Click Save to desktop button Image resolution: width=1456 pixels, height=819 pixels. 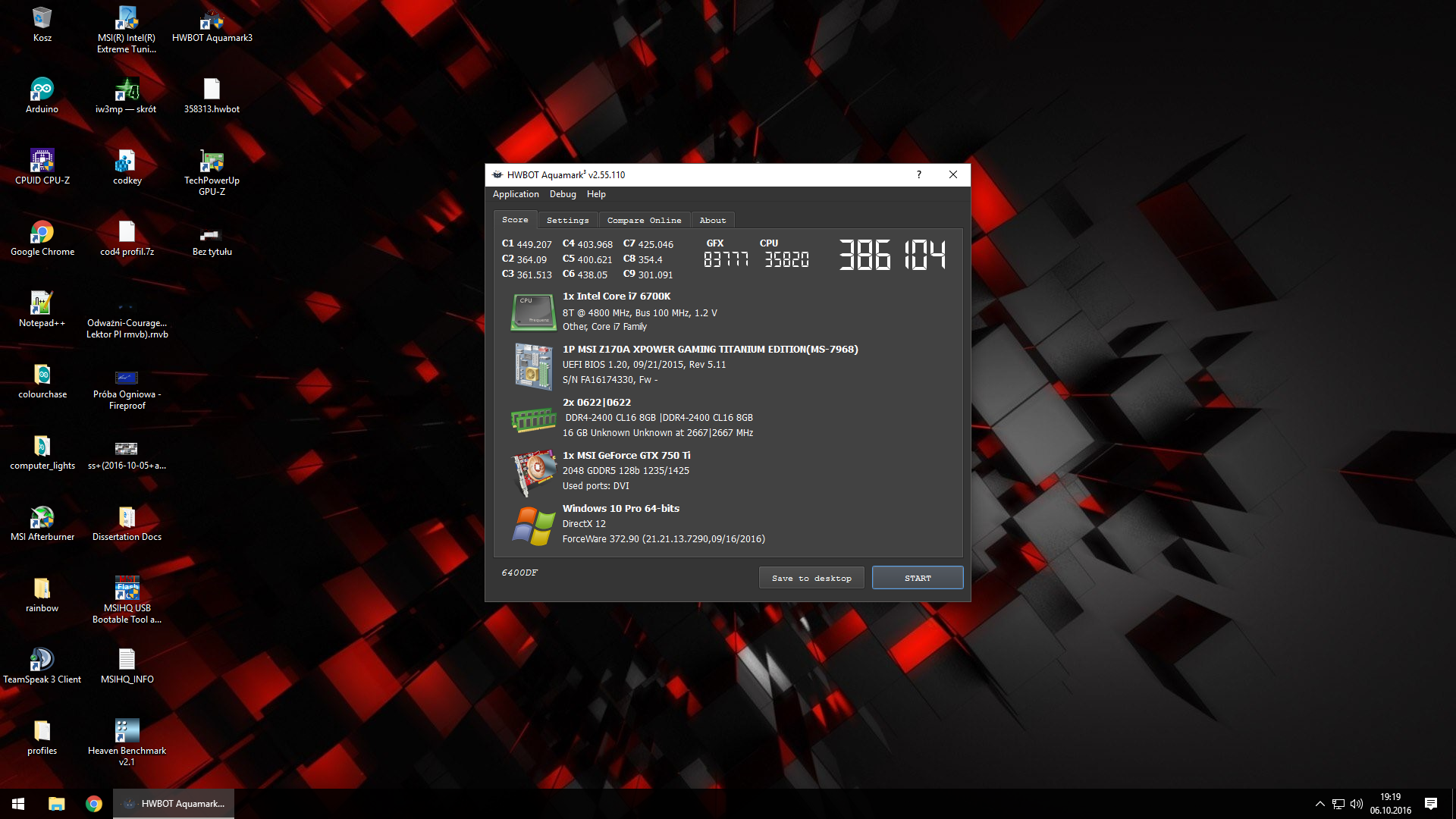tap(811, 578)
